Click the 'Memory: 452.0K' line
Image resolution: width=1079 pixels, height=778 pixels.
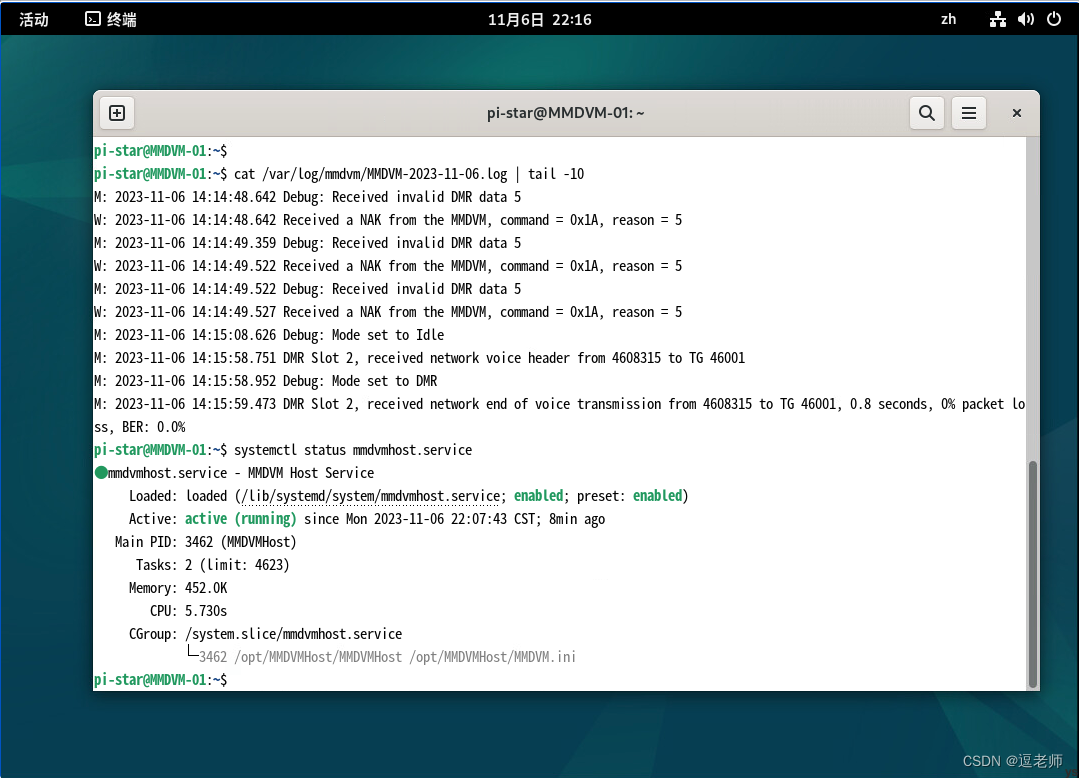tap(178, 588)
